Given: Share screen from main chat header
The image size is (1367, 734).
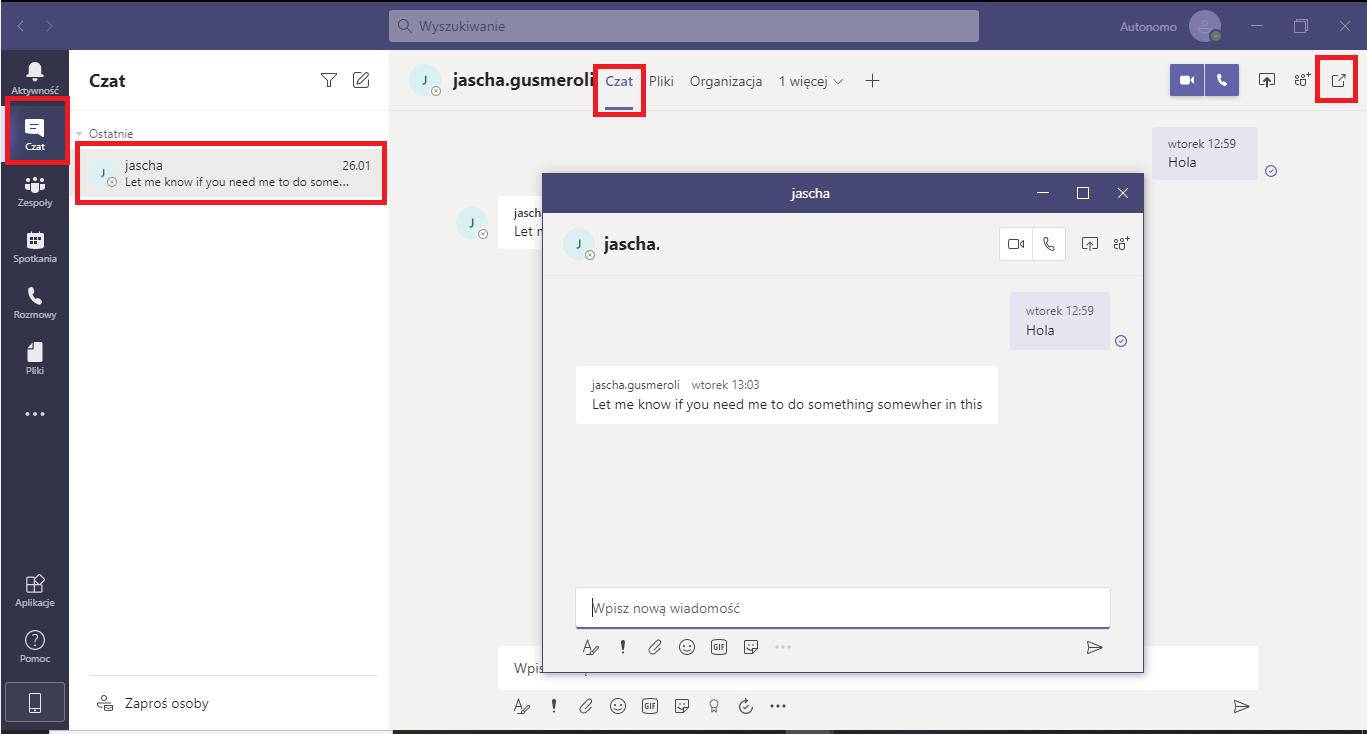Looking at the screenshot, I should tap(1266, 81).
